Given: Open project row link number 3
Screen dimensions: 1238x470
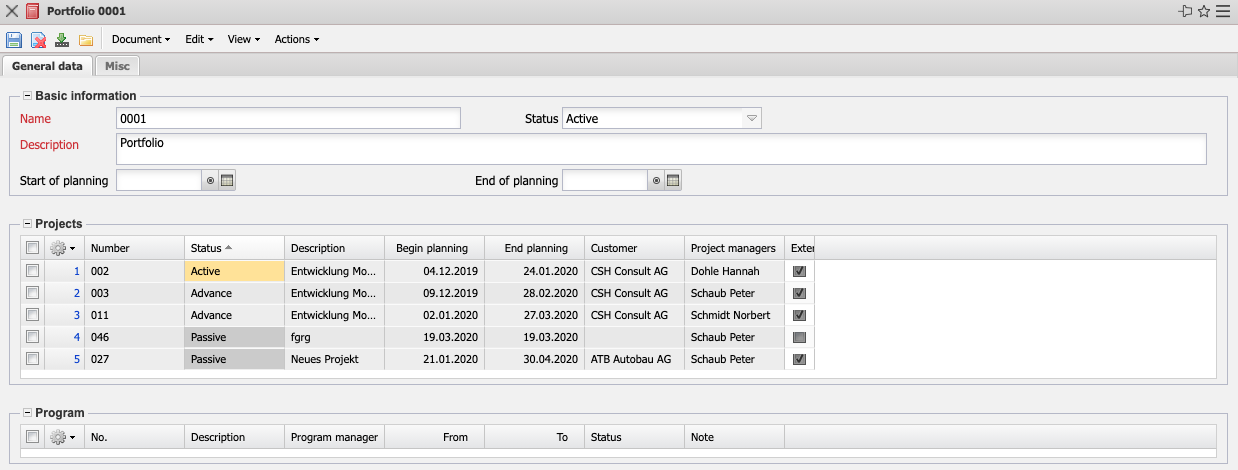Looking at the screenshot, I should pyautogui.click(x=76, y=315).
